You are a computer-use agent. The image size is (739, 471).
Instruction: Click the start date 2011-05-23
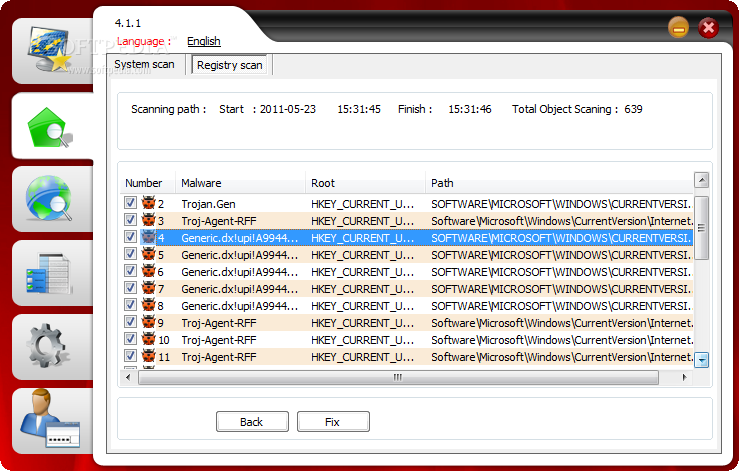[287, 109]
